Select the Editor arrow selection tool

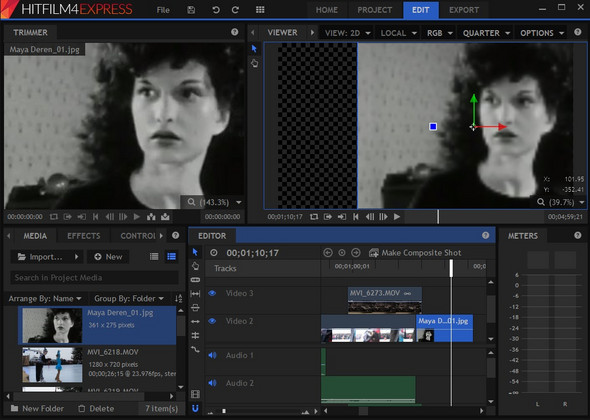coord(195,251)
